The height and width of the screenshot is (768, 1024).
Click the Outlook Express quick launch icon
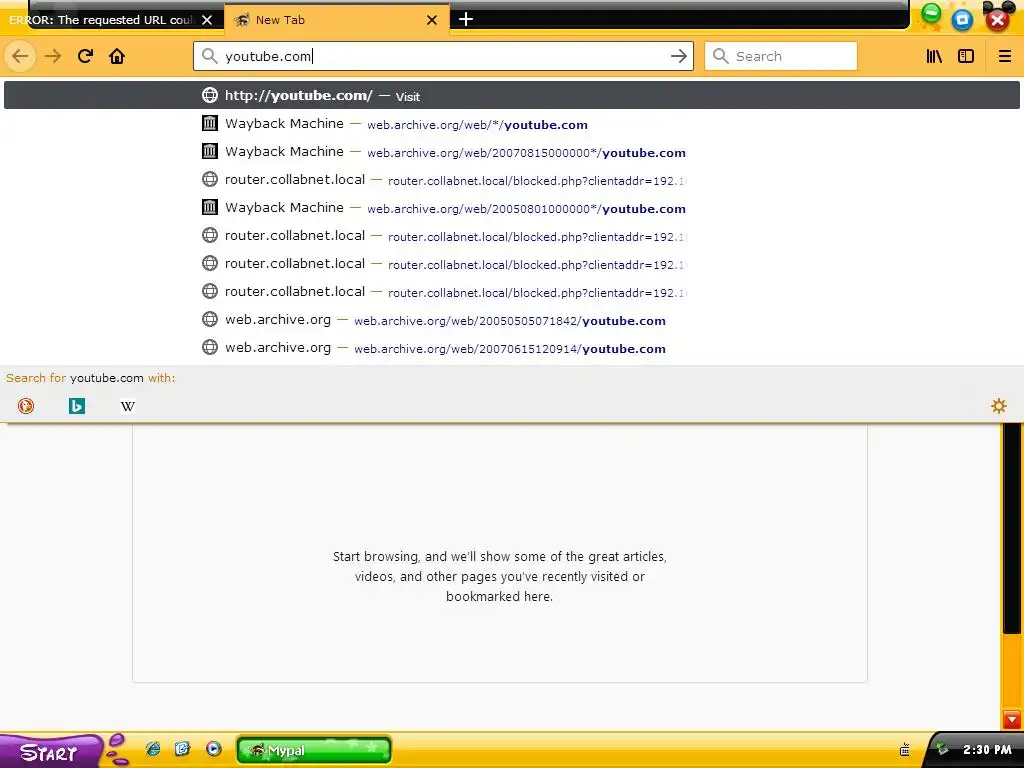pos(182,749)
